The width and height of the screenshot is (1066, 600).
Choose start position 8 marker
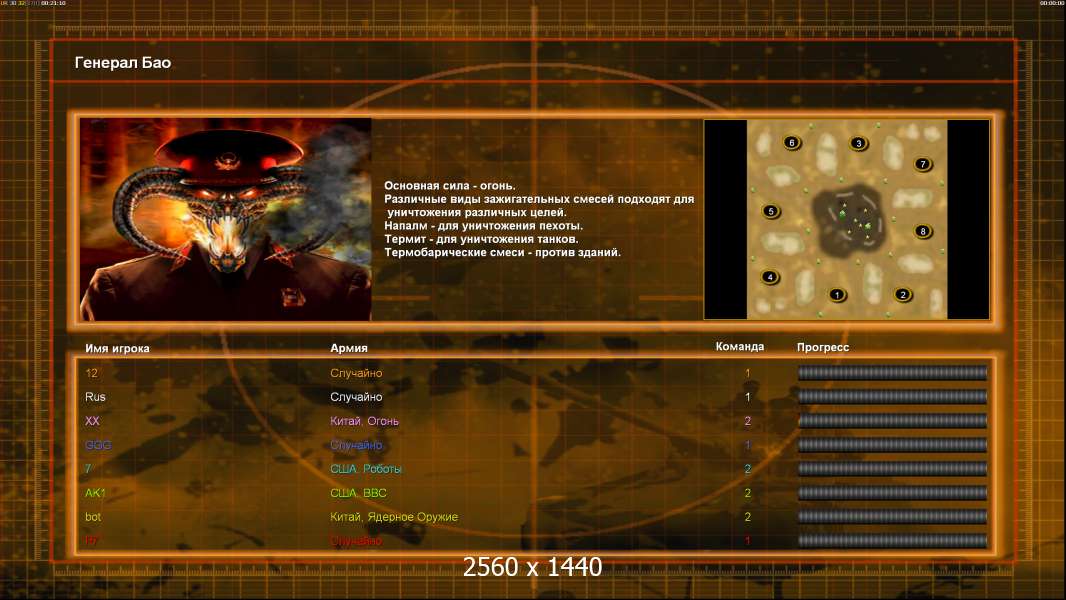923,232
